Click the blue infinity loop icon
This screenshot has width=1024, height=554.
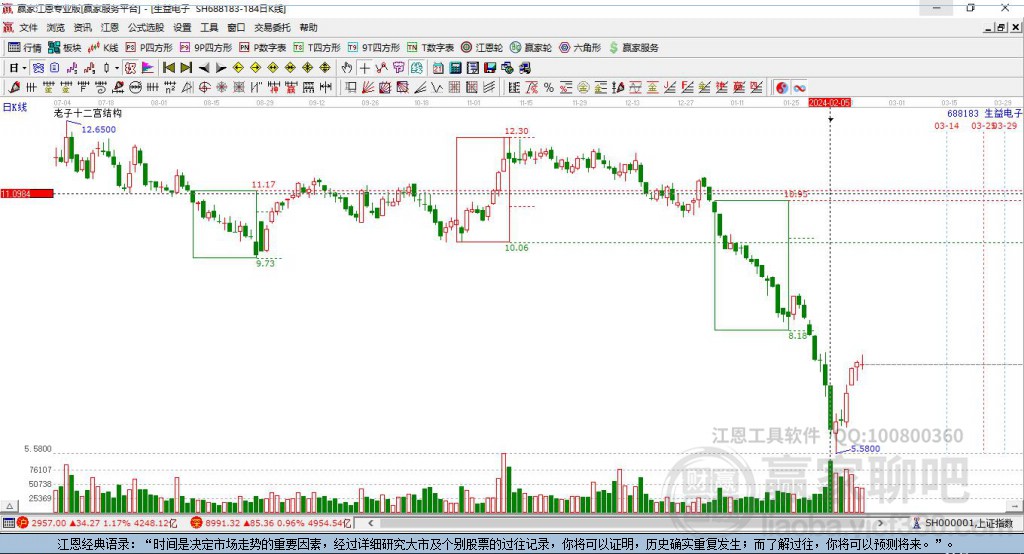tap(799, 88)
